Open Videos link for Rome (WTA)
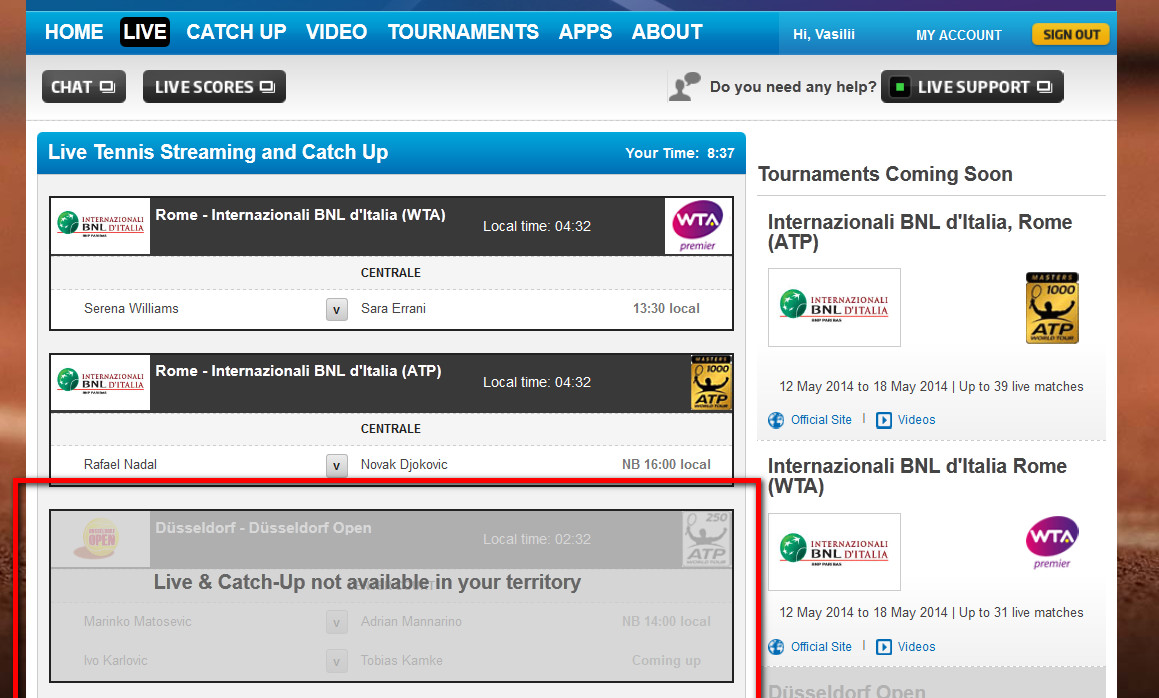Viewport: 1159px width, 698px height. [x=916, y=646]
